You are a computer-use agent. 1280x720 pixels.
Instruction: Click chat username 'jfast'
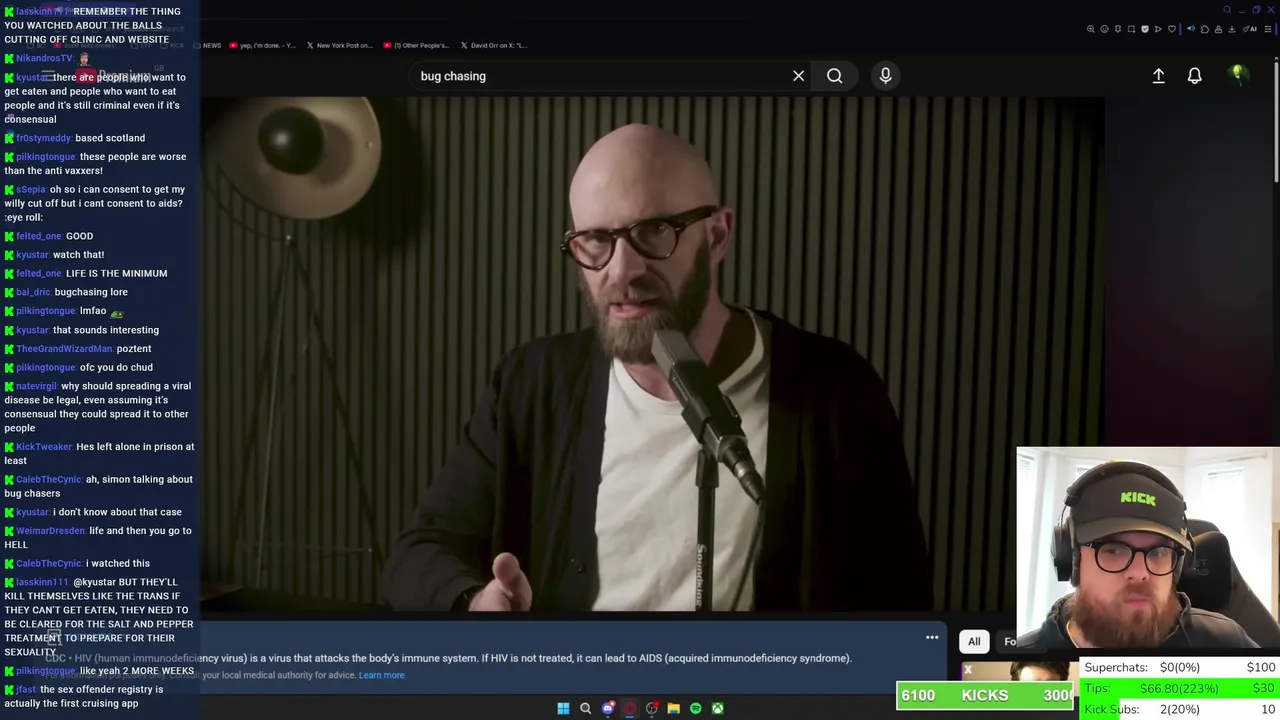[x=26, y=689]
